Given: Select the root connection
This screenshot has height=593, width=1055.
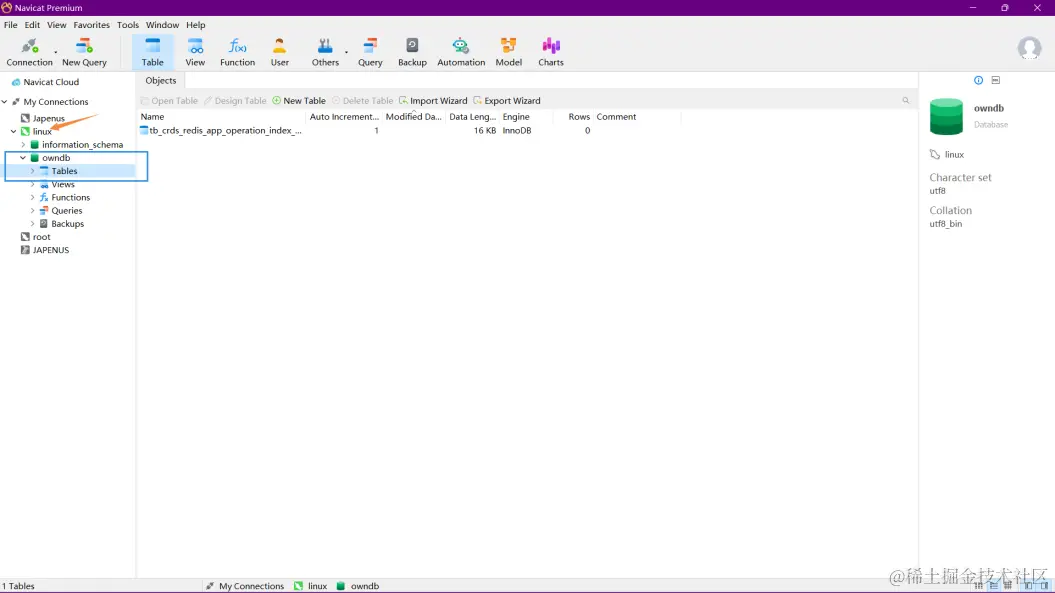Looking at the screenshot, I should pyautogui.click(x=41, y=237).
